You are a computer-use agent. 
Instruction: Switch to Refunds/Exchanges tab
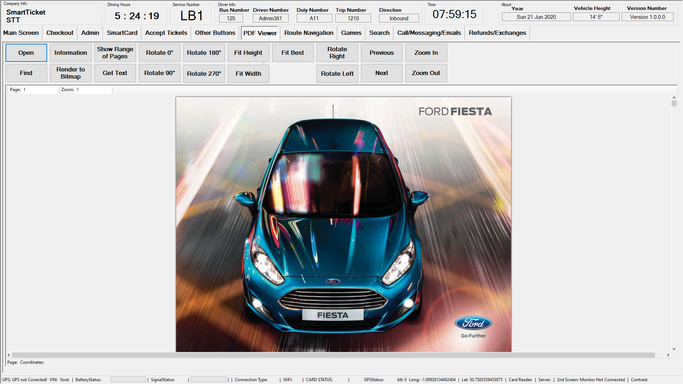click(x=497, y=33)
